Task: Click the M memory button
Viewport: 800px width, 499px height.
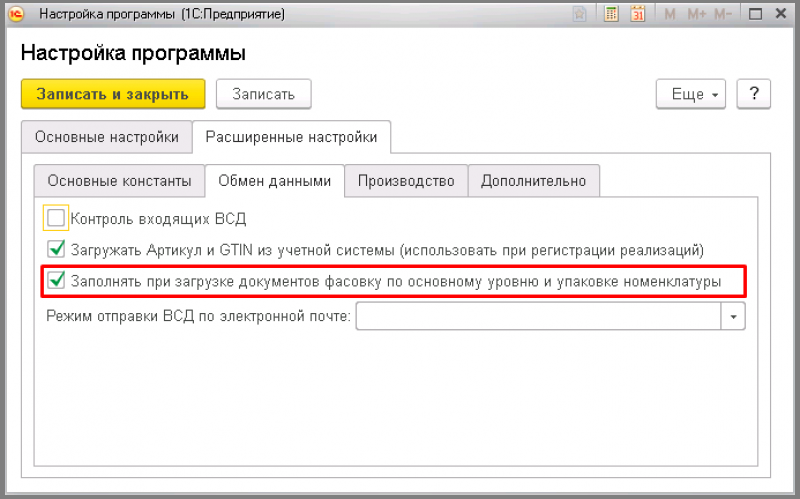Action: pyautogui.click(x=670, y=14)
